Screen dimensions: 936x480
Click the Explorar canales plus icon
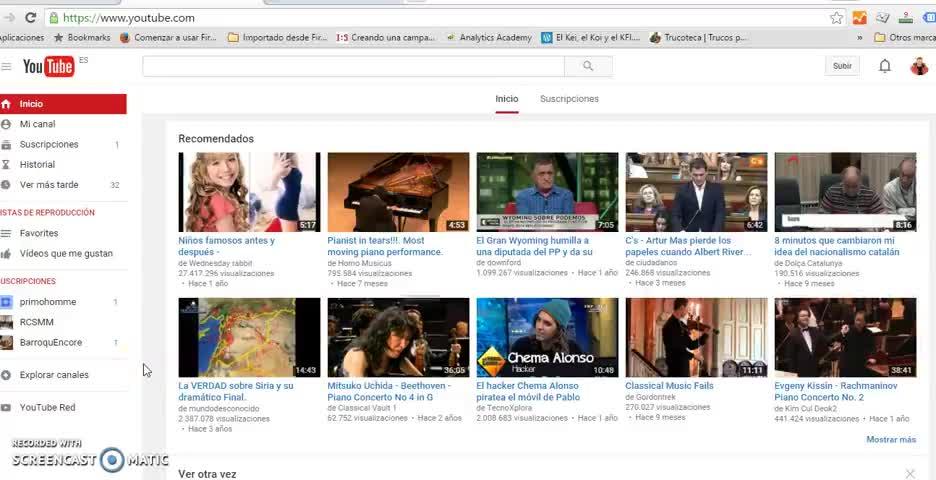pyautogui.click(x=6, y=375)
